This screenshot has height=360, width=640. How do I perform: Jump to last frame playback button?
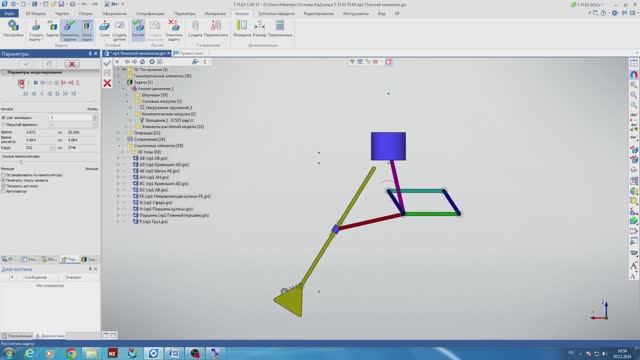pyautogui.click(x=74, y=93)
